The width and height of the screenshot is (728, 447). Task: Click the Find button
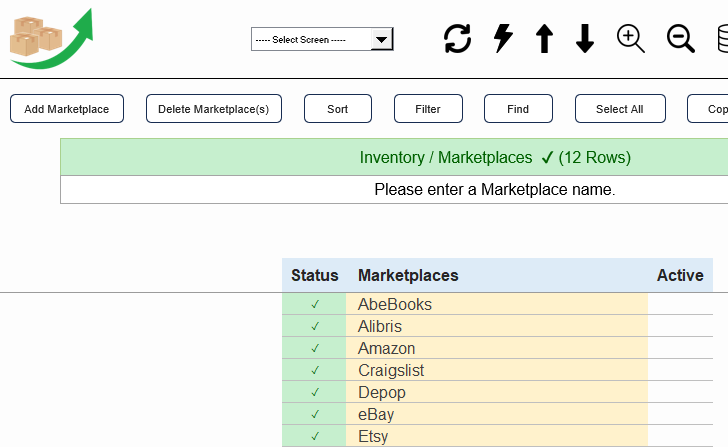[518, 109]
